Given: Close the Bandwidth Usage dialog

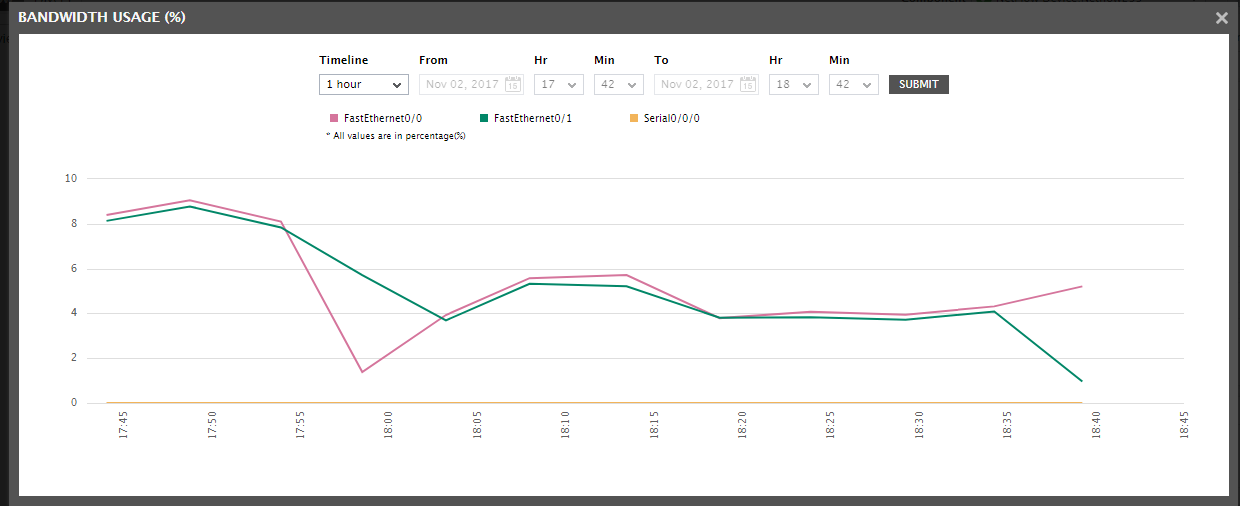Looking at the screenshot, I should (x=1221, y=18).
